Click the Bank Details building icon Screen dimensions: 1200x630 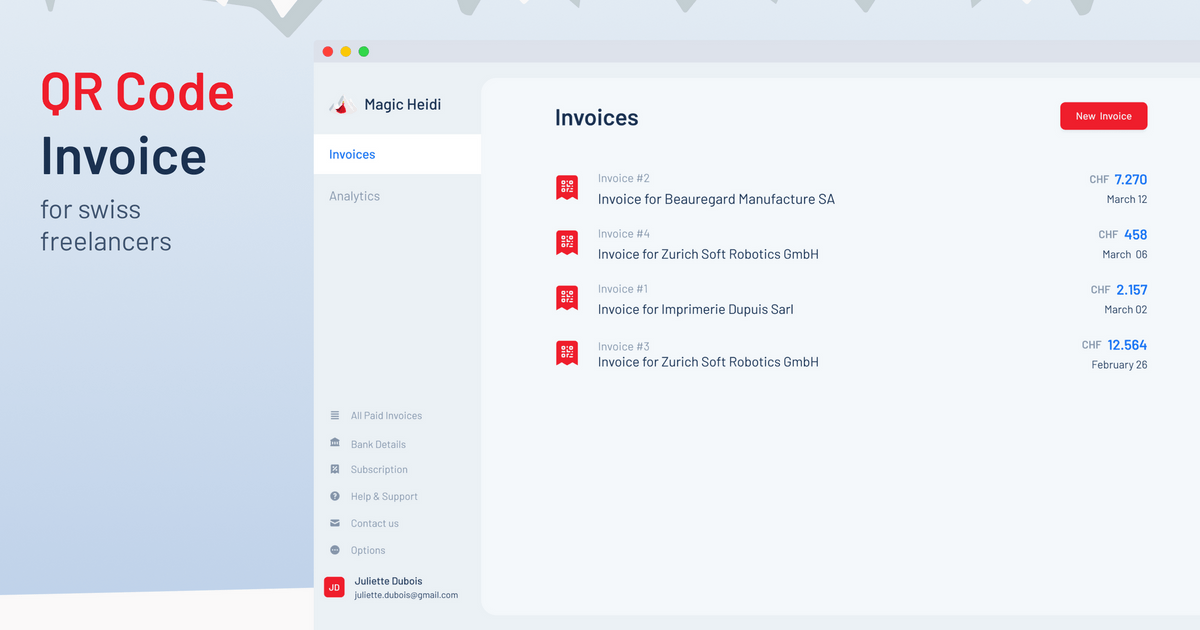click(x=335, y=443)
